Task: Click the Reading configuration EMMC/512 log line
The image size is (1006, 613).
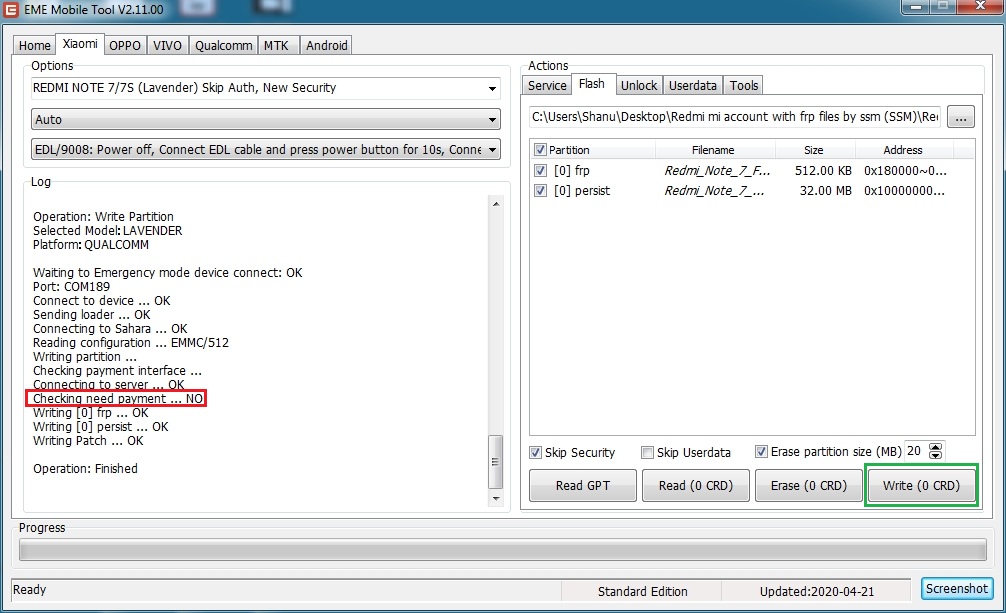Action: [131, 343]
